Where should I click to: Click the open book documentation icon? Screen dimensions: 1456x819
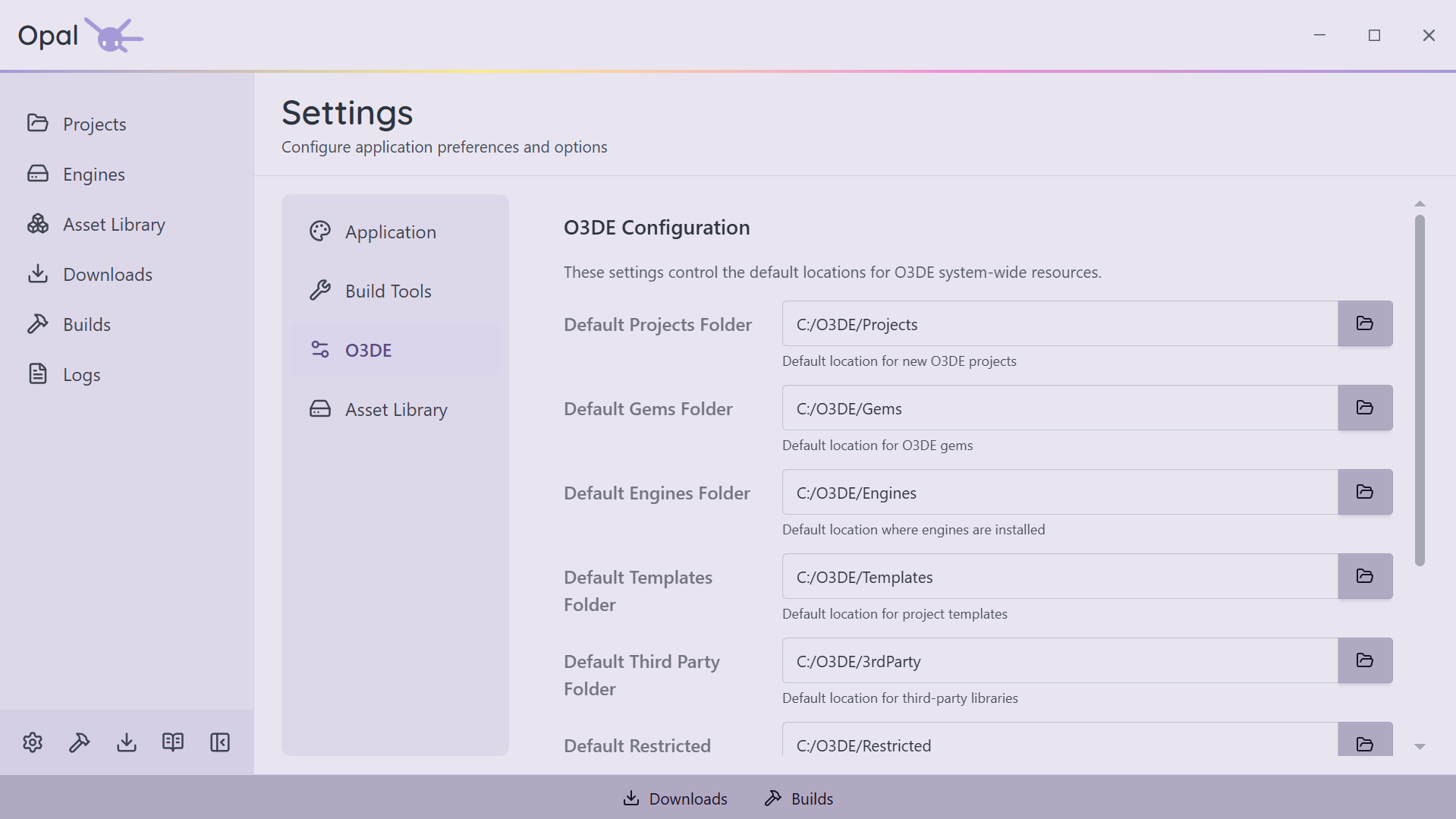pos(173,742)
